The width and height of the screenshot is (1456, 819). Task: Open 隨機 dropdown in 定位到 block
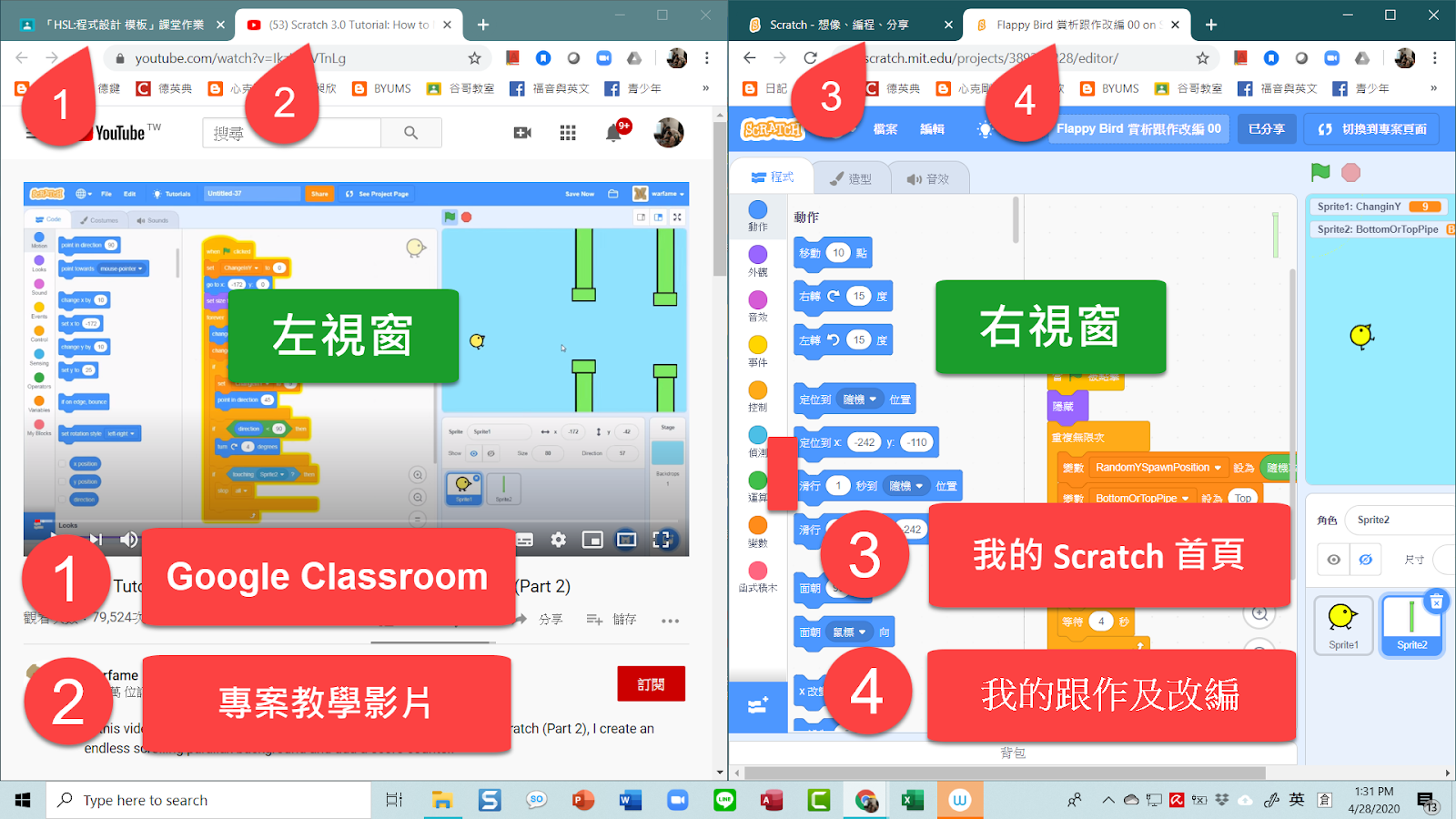860,399
